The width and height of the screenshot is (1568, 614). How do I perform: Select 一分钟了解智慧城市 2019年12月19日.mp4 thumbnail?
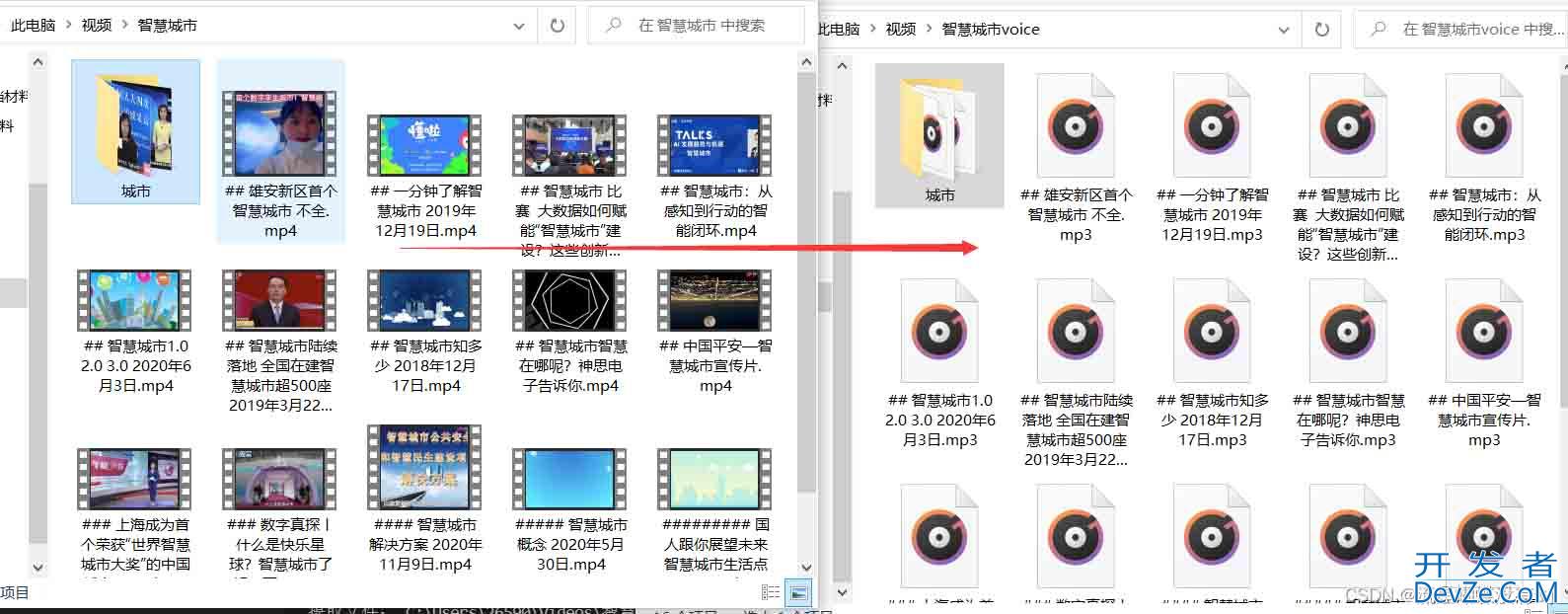point(425,145)
